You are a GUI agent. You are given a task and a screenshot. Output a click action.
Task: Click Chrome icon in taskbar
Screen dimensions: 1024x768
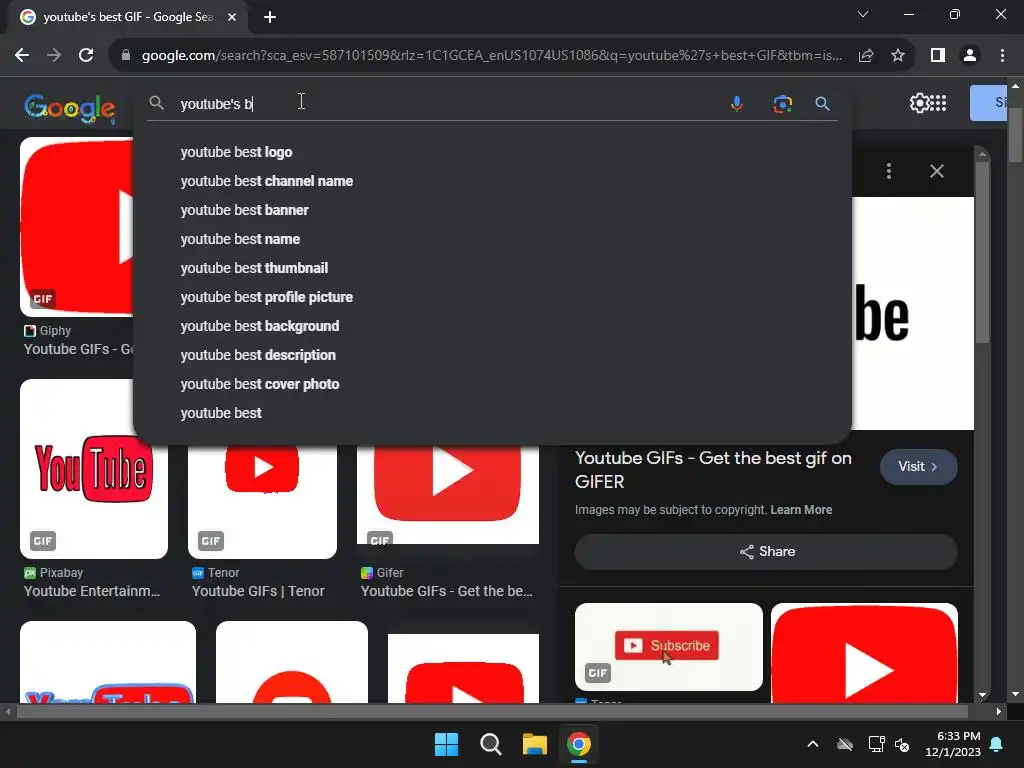tap(579, 744)
